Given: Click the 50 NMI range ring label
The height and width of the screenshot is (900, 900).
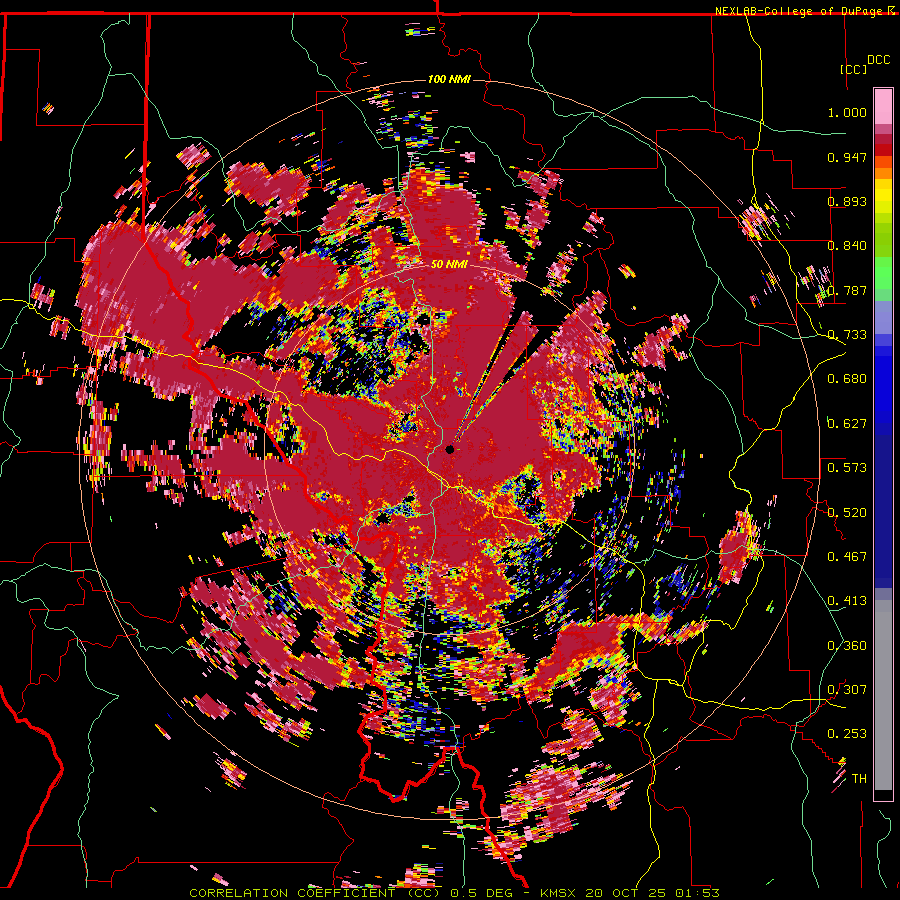Looking at the screenshot, I should tap(449, 265).
